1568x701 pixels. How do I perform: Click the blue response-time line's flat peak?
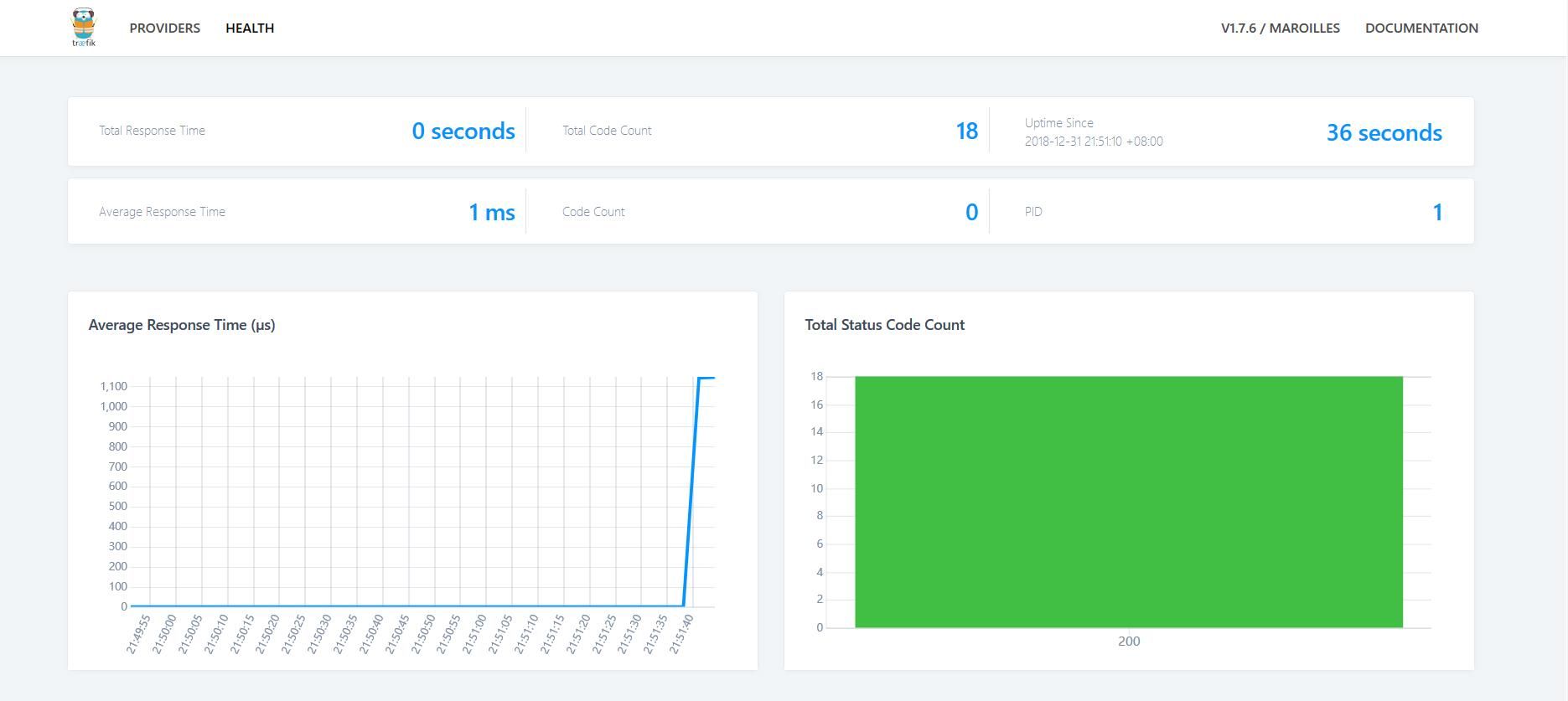(x=706, y=379)
